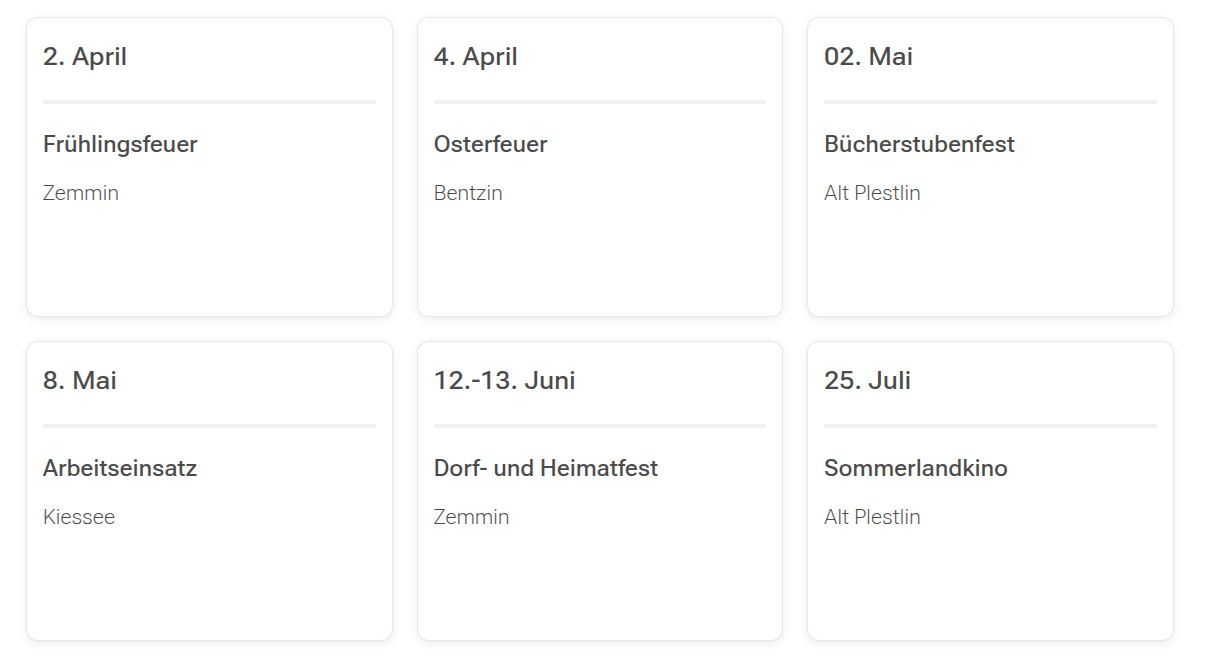This screenshot has height=656, width=1206.
Task: Click the "2. April" date heading
Action: 85,57
